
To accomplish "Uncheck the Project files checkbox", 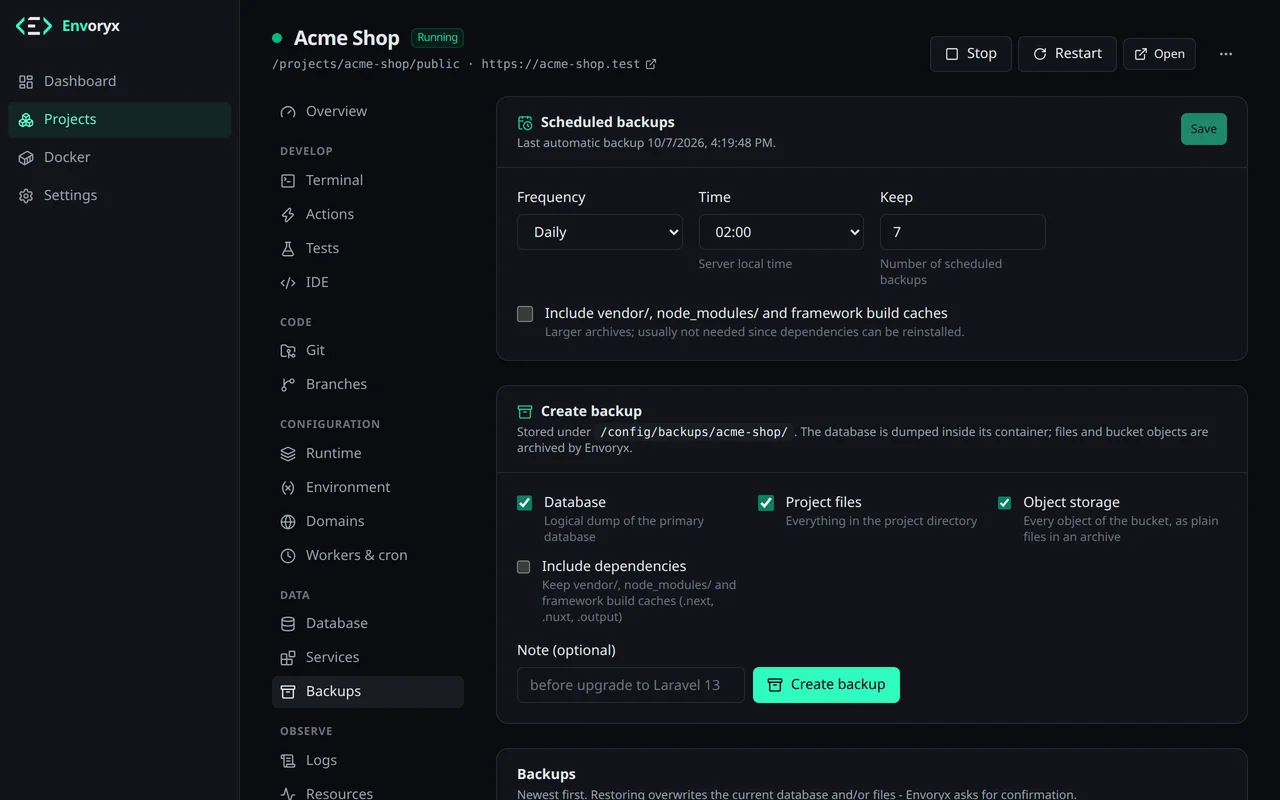I will [766, 503].
